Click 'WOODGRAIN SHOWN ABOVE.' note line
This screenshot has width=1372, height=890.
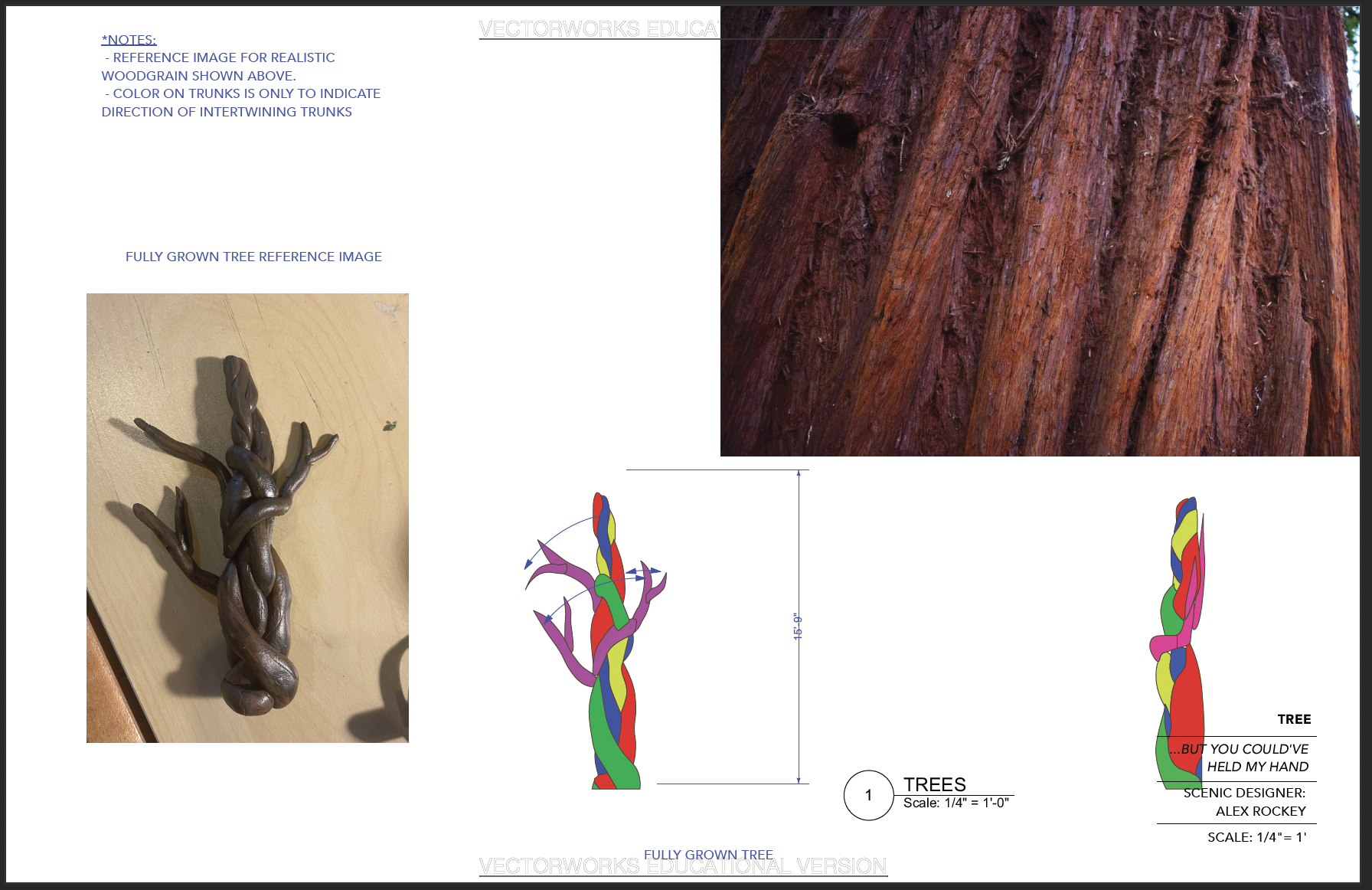pyautogui.click(x=198, y=76)
